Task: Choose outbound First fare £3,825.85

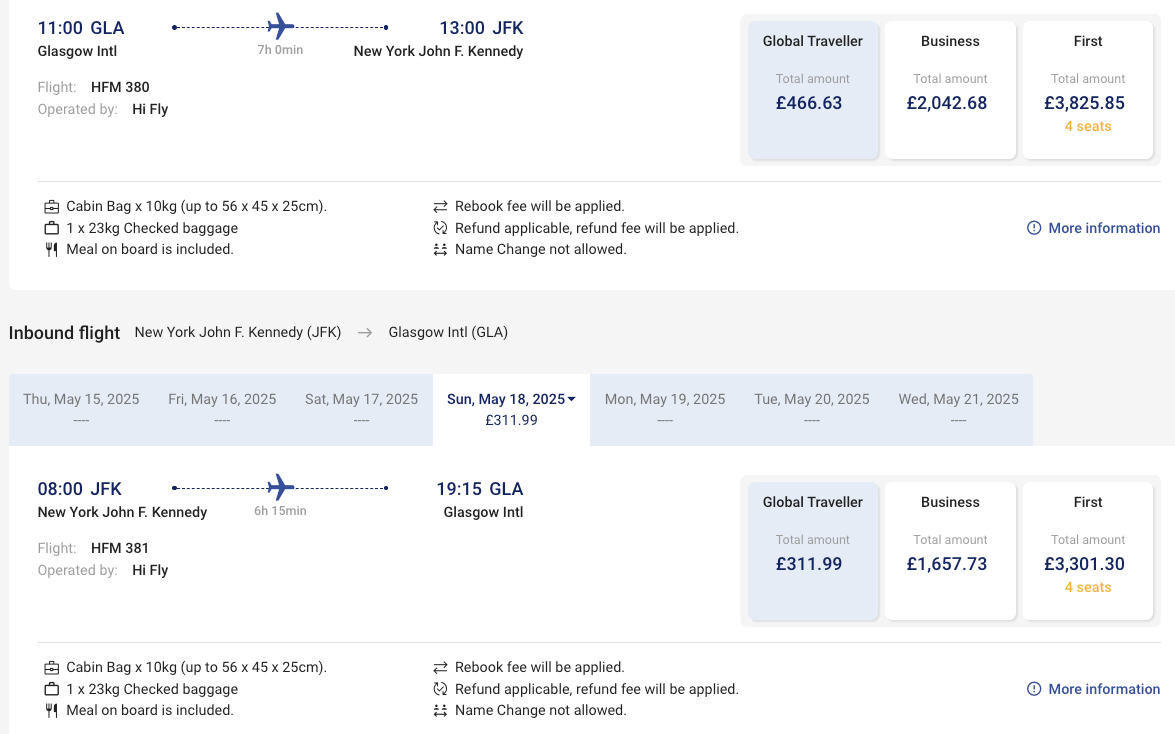Action: point(1088,91)
